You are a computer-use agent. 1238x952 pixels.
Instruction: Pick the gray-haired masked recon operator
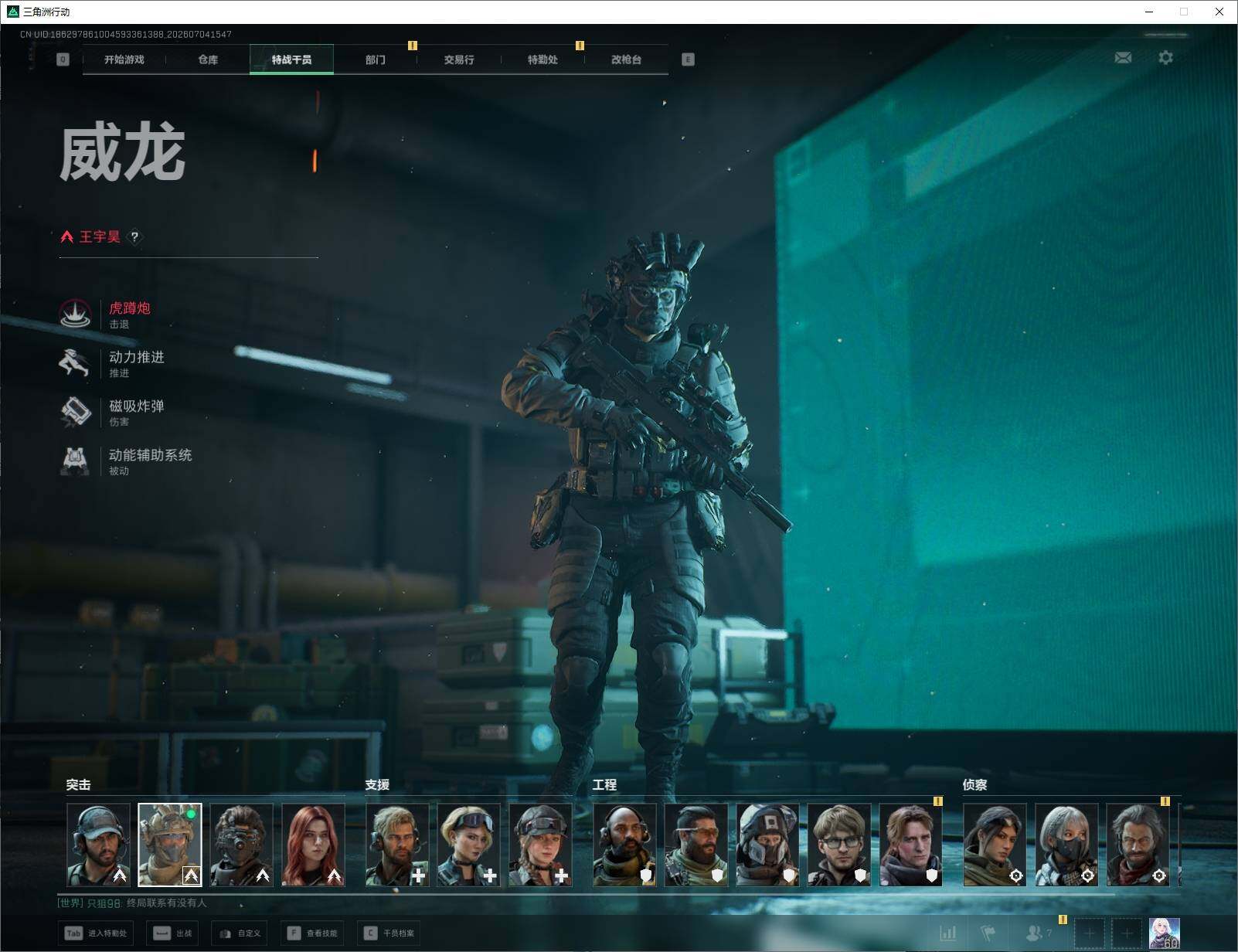[x=1066, y=845]
